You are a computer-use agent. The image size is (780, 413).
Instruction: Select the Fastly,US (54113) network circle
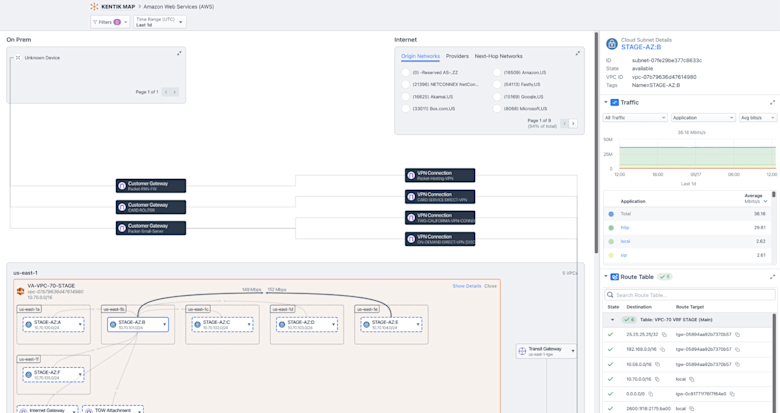tap(496, 85)
